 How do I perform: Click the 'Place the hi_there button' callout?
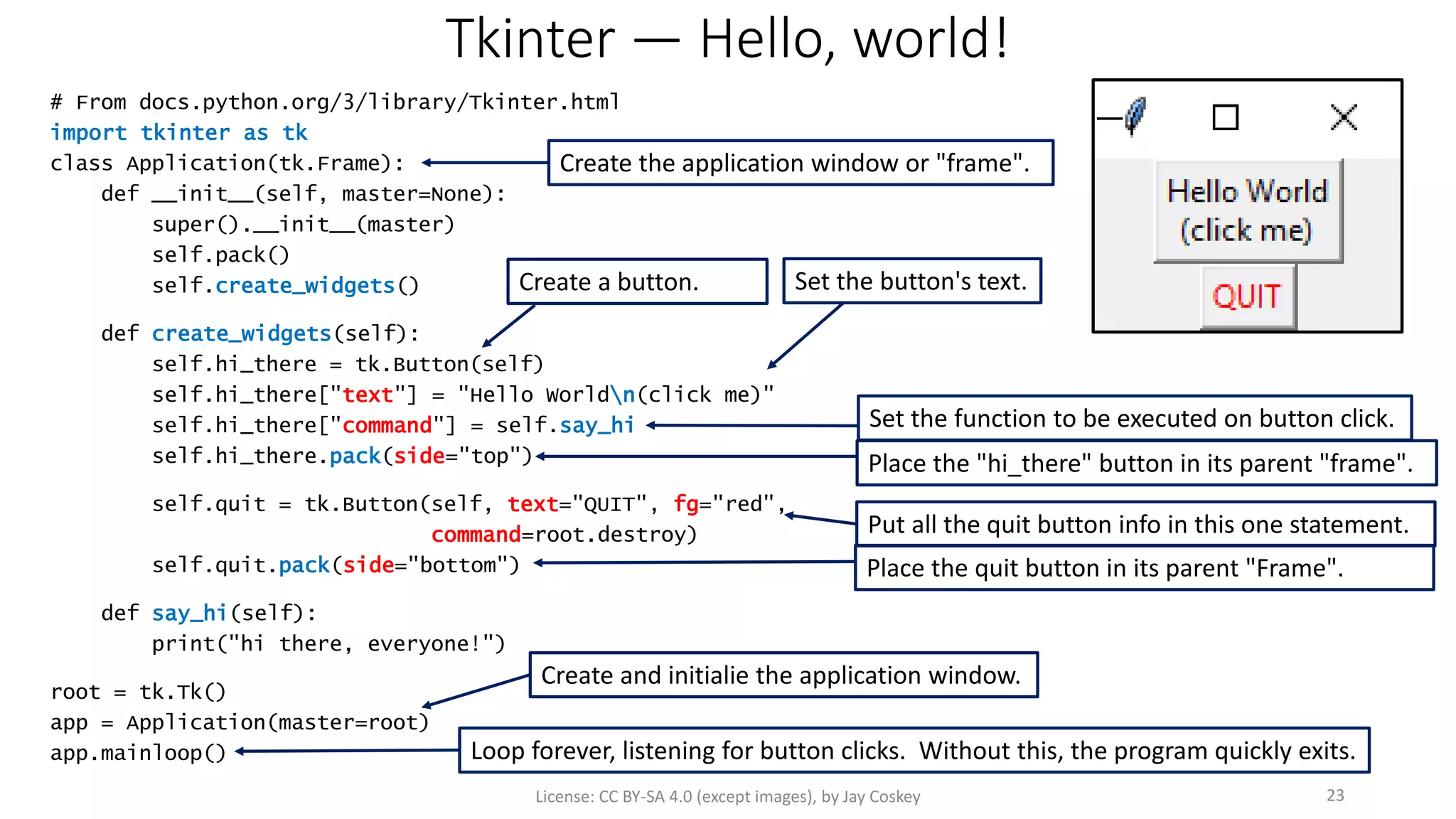(1145, 463)
